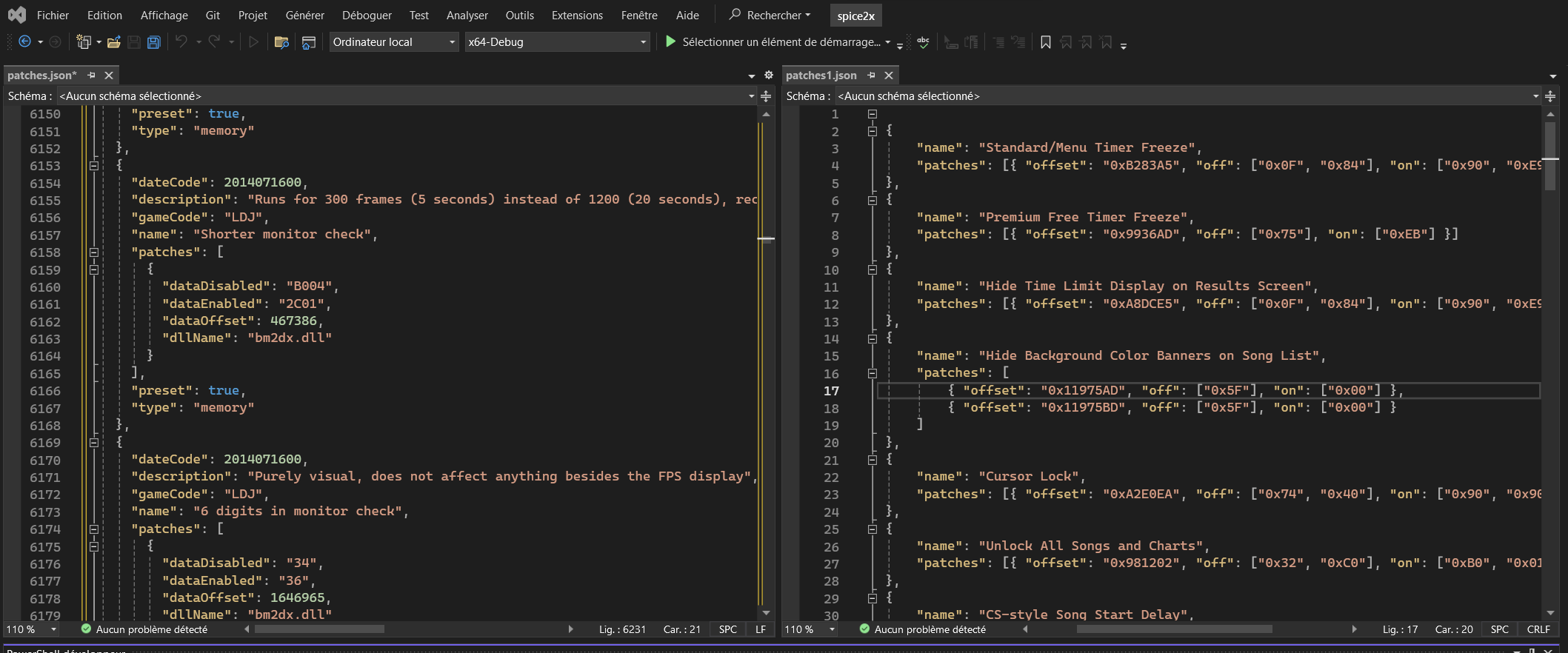The height and width of the screenshot is (653, 1568).
Task: Open the Déboguer menu
Action: (x=367, y=15)
